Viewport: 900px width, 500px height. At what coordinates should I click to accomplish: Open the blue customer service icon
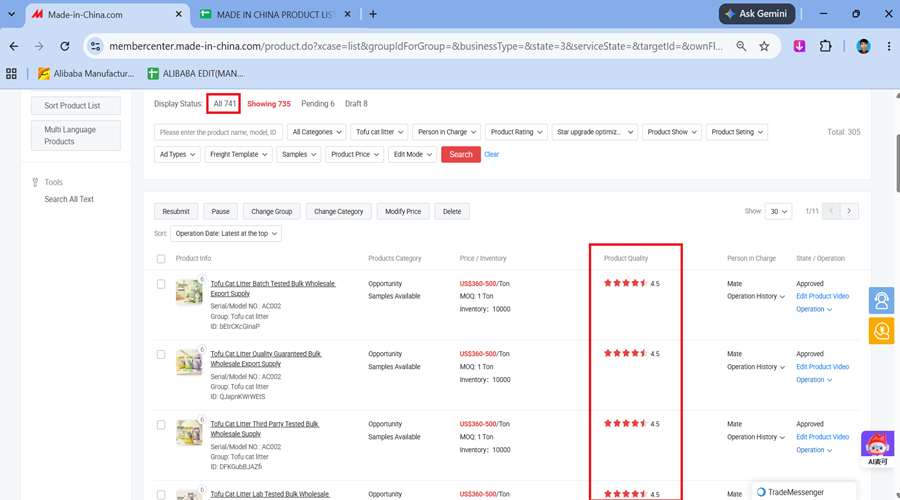881,300
